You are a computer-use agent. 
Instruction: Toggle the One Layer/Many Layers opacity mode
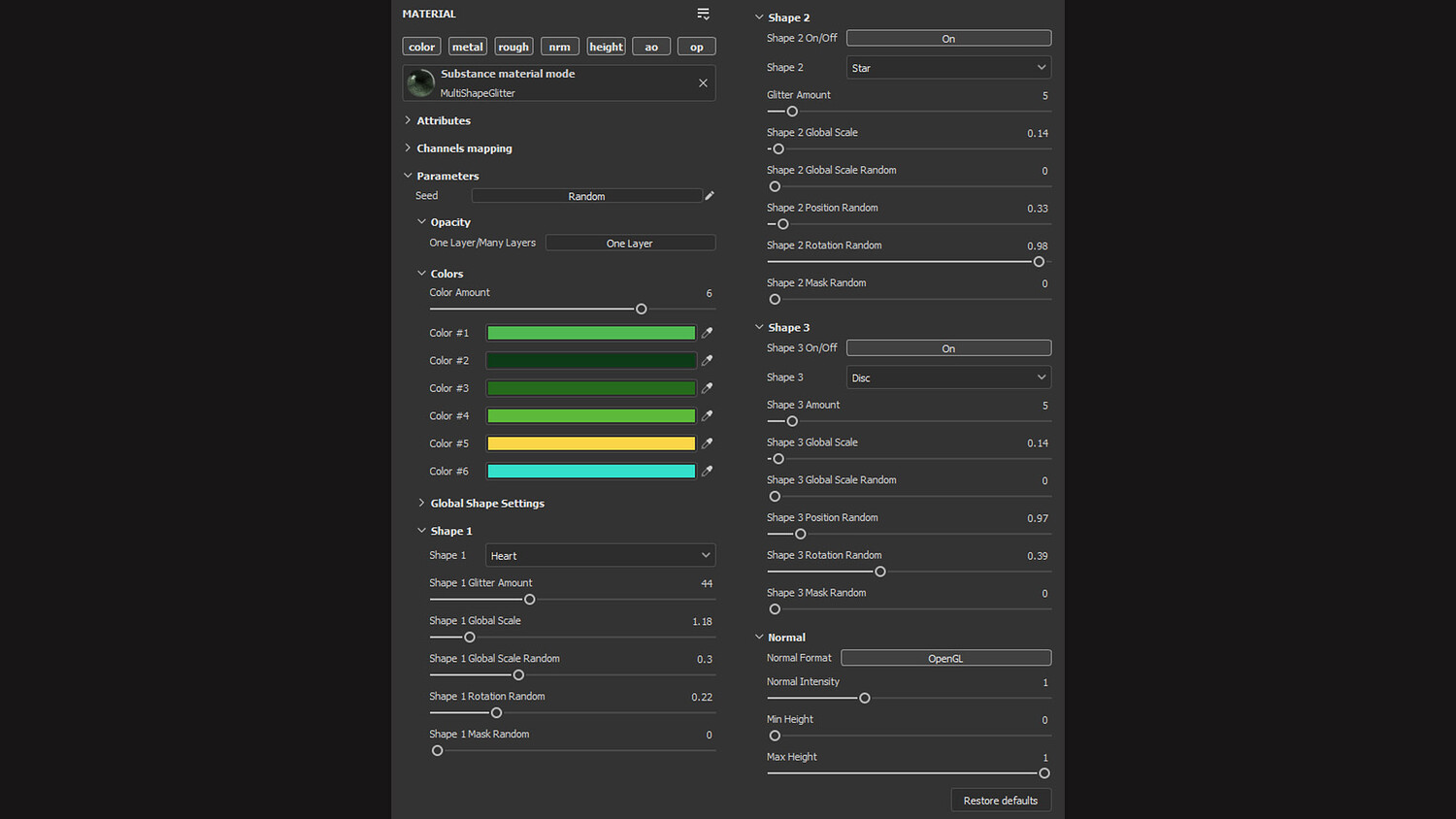(630, 244)
